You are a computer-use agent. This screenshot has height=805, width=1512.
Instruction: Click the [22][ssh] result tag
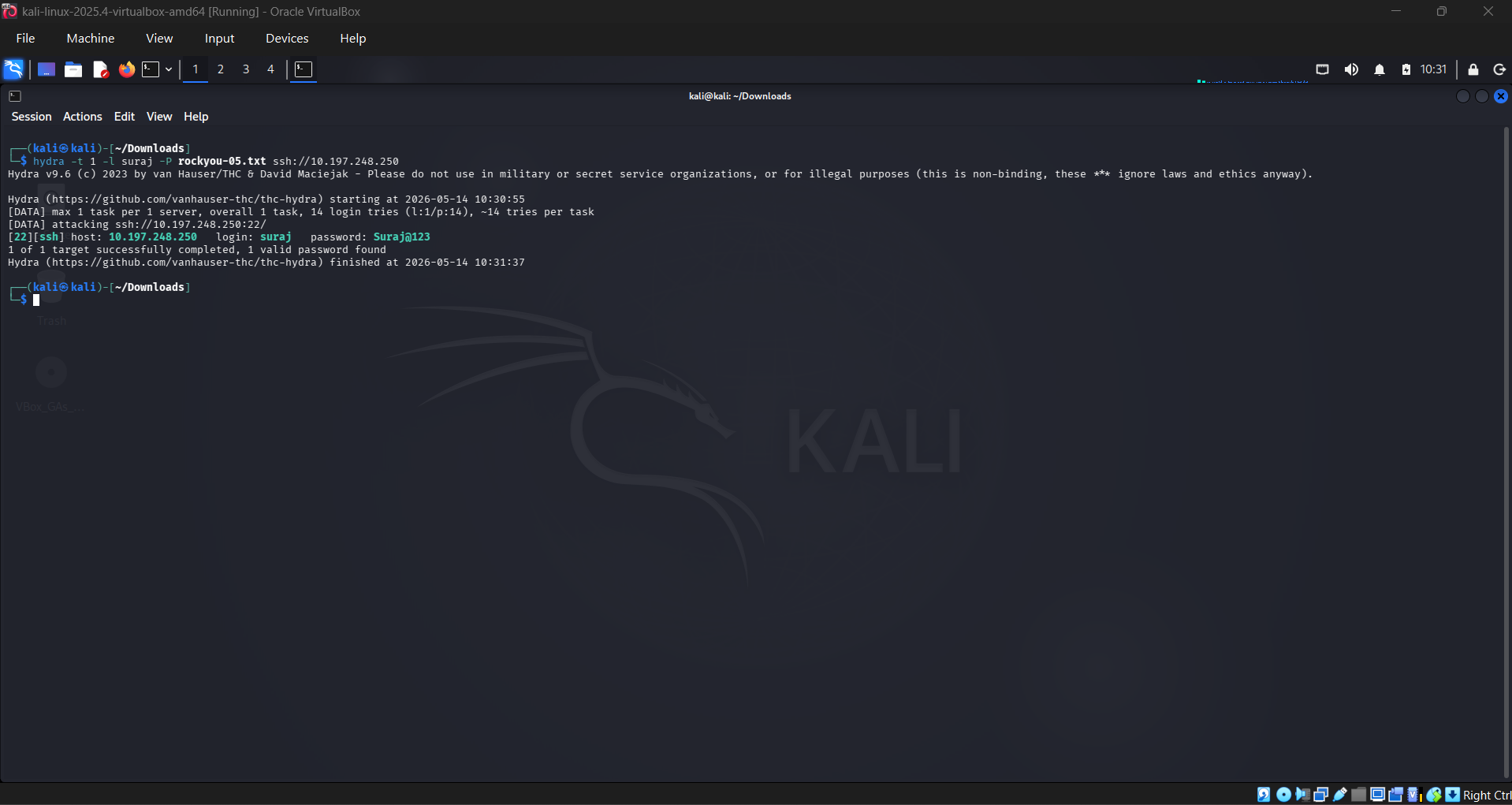point(36,237)
